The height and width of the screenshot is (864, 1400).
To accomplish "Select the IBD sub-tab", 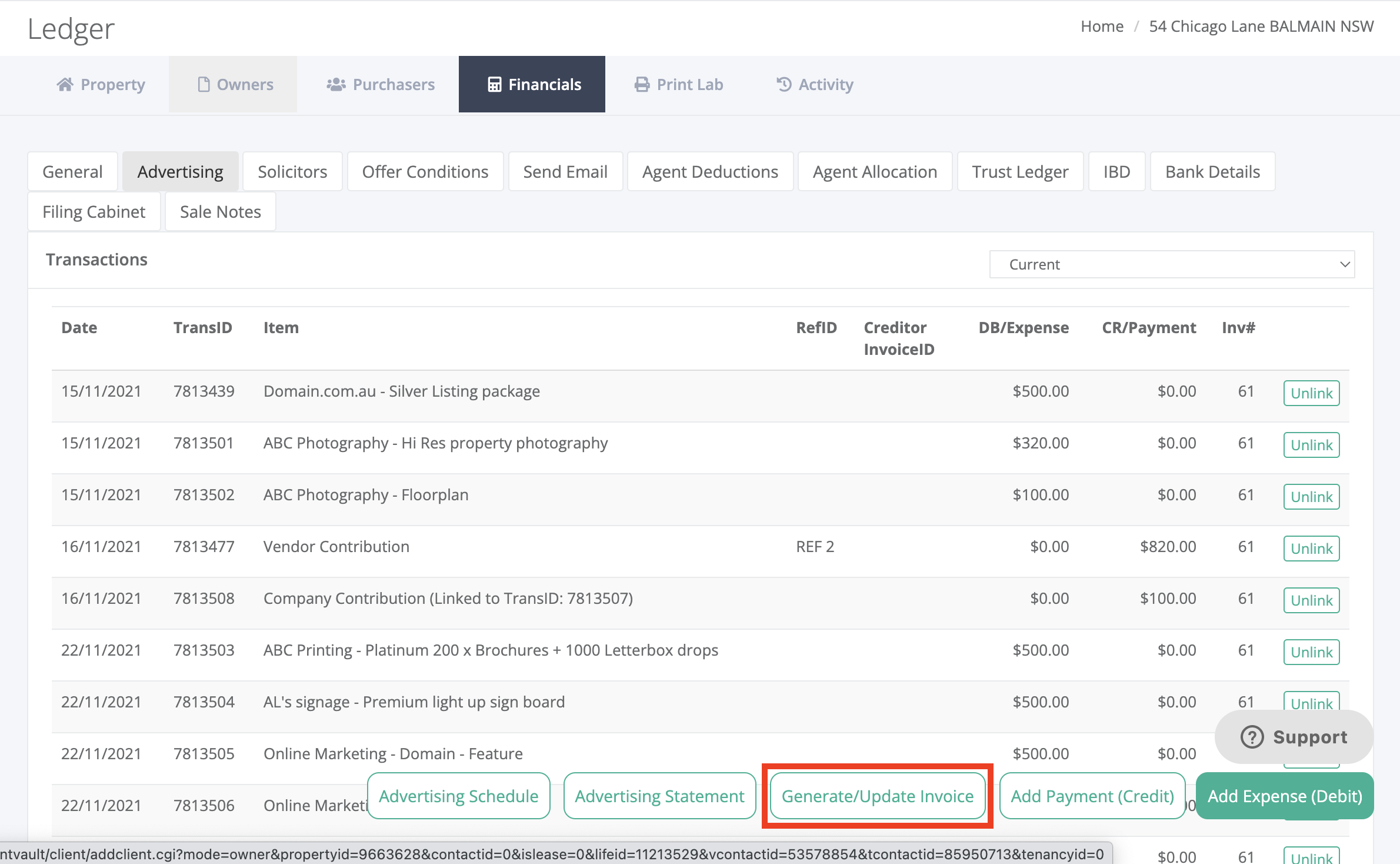I will [x=1116, y=172].
